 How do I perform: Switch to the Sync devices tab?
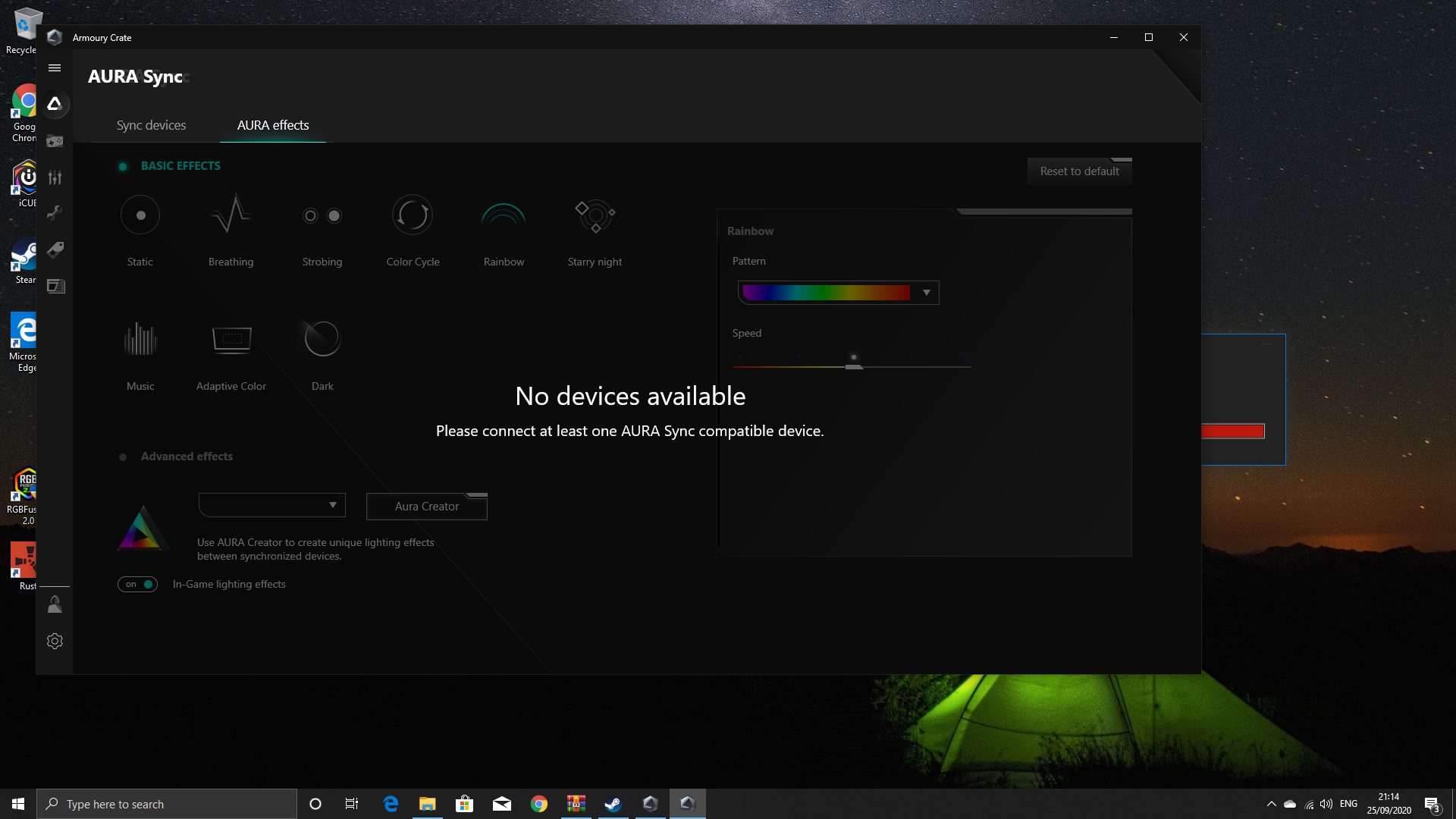(x=151, y=125)
